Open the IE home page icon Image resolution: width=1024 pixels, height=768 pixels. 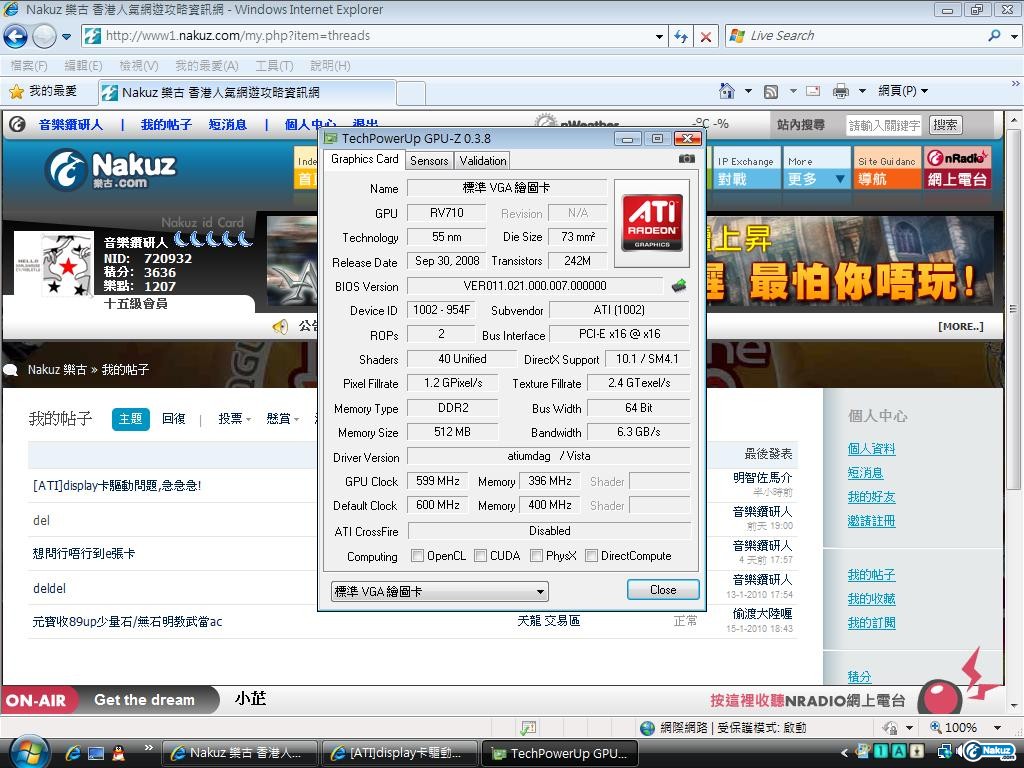click(724, 91)
